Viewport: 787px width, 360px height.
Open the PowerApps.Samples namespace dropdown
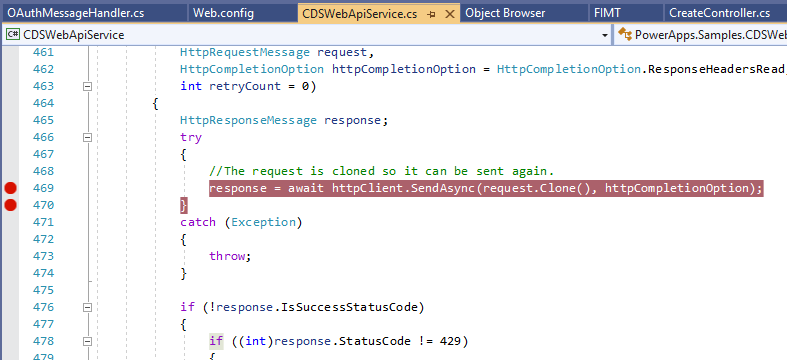pos(710,35)
